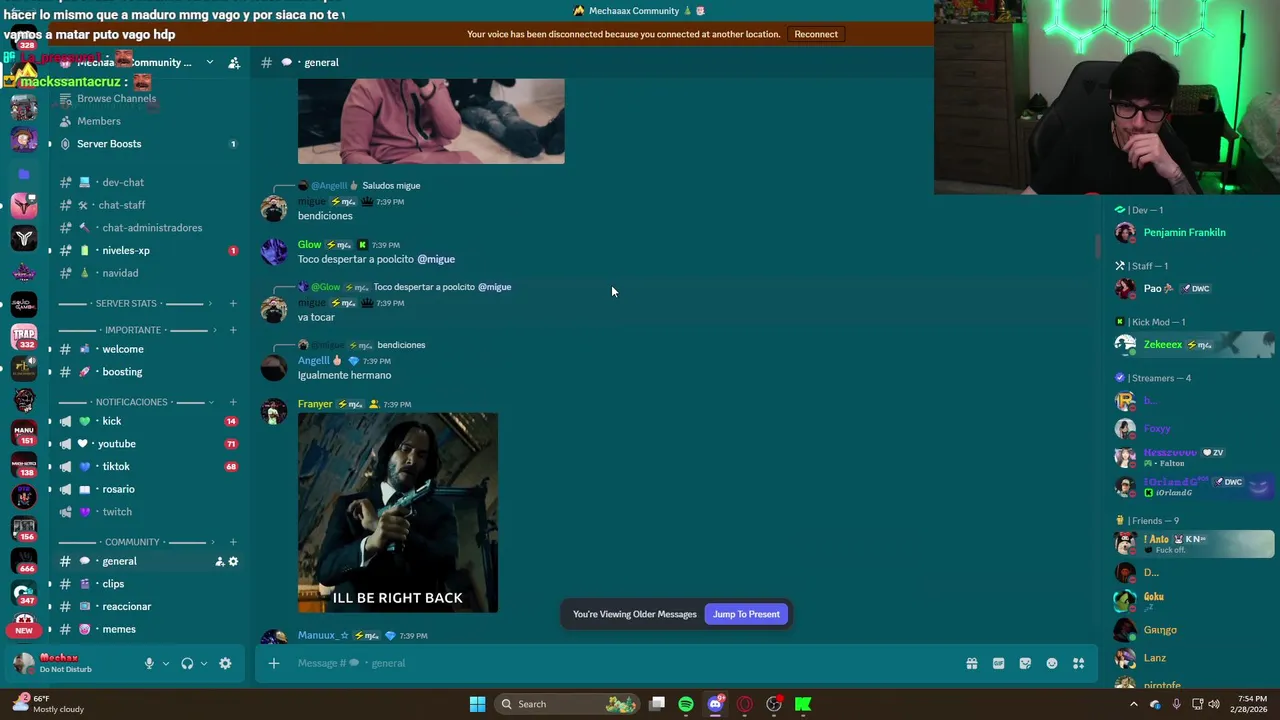Open Browse Channels
The height and width of the screenshot is (720, 1280).
tap(147, 99)
